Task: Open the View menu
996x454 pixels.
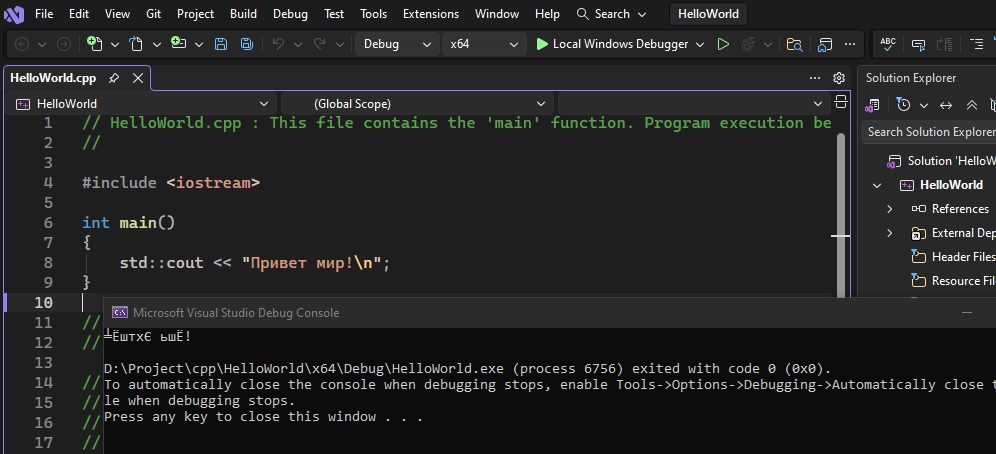Action: tap(118, 13)
